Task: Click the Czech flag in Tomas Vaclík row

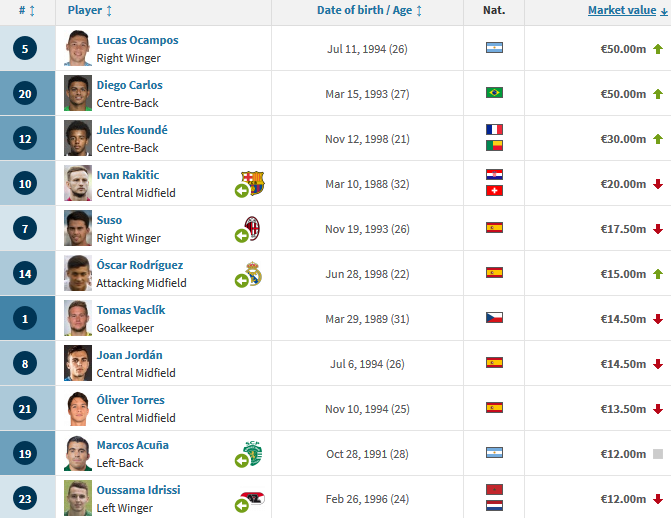Action: pos(494,318)
